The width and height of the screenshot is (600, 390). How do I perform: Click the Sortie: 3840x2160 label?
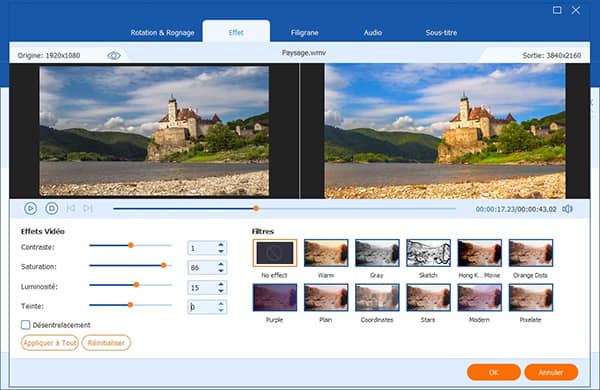point(552,56)
